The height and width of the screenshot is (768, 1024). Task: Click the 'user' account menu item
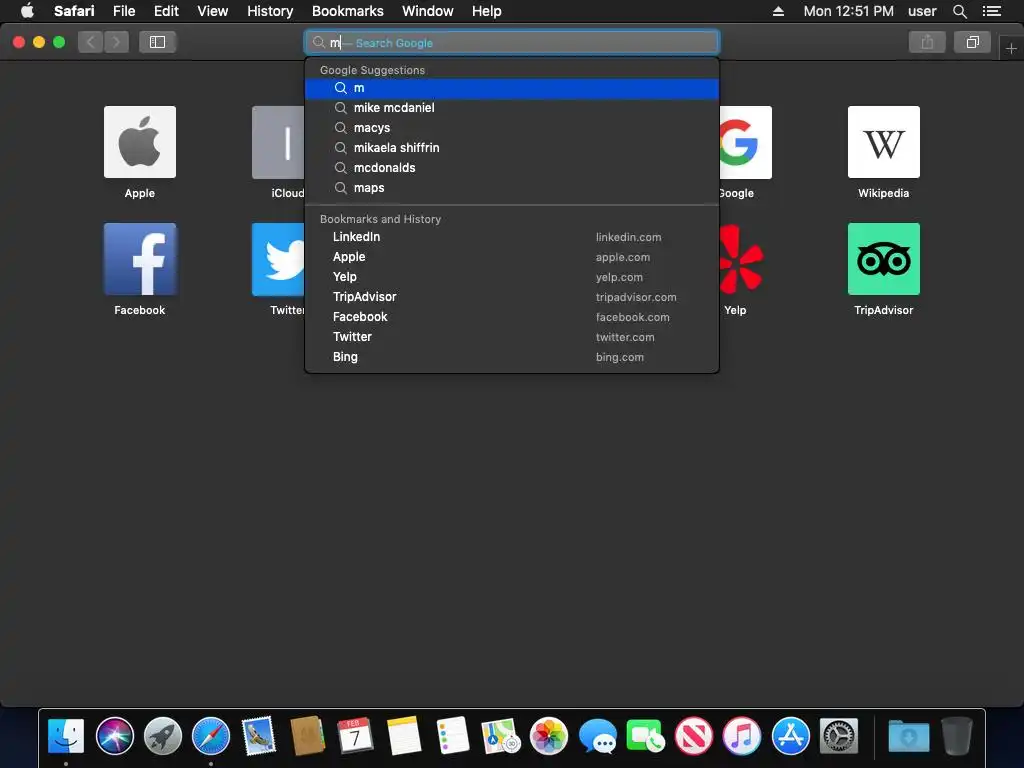922,11
